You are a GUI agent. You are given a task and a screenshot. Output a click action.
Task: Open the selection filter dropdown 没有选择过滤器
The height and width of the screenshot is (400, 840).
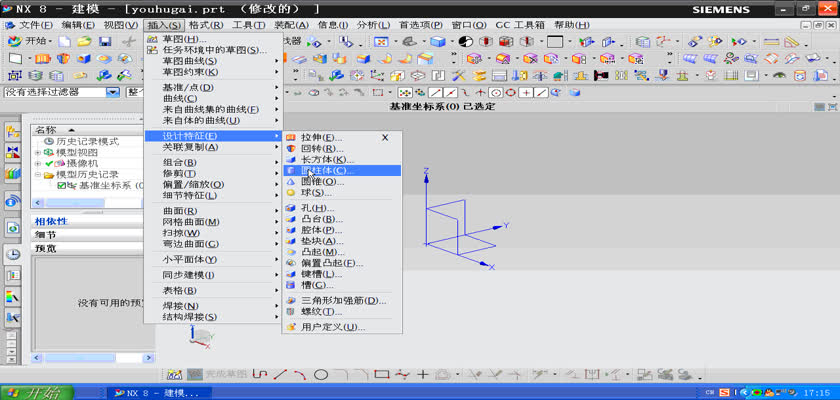coord(112,92)
